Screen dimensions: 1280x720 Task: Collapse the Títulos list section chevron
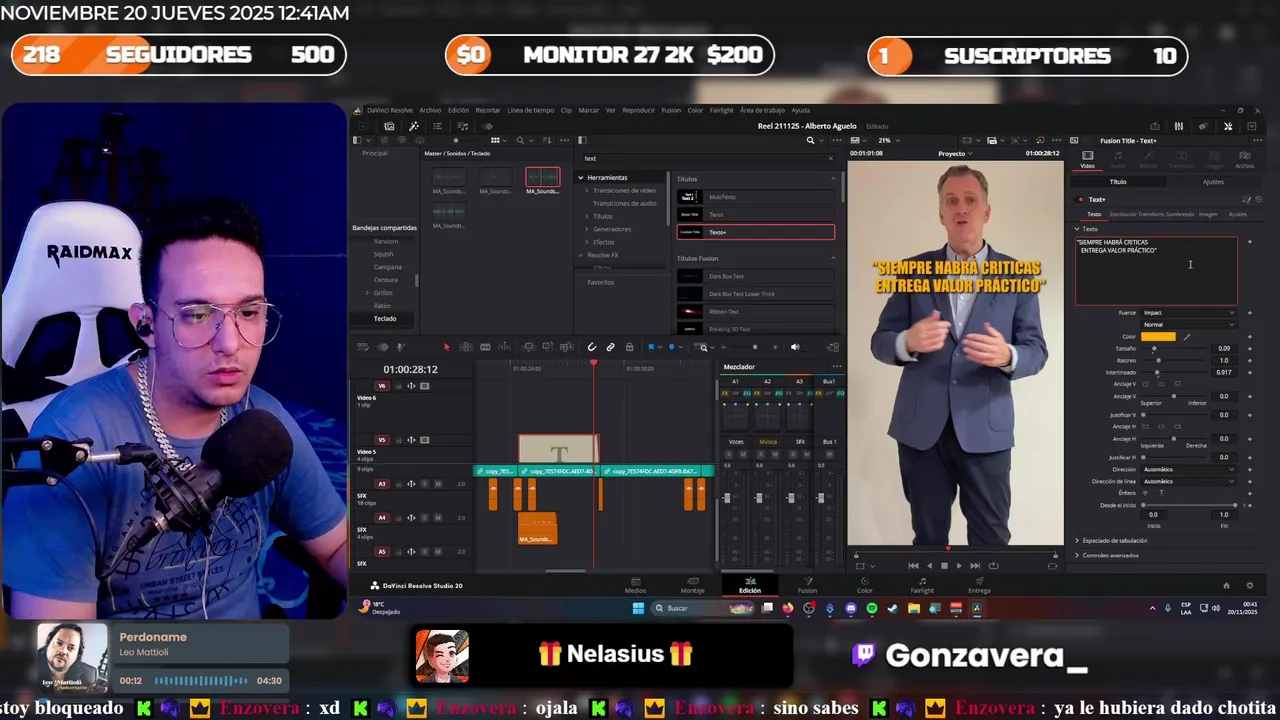point(833,179)
